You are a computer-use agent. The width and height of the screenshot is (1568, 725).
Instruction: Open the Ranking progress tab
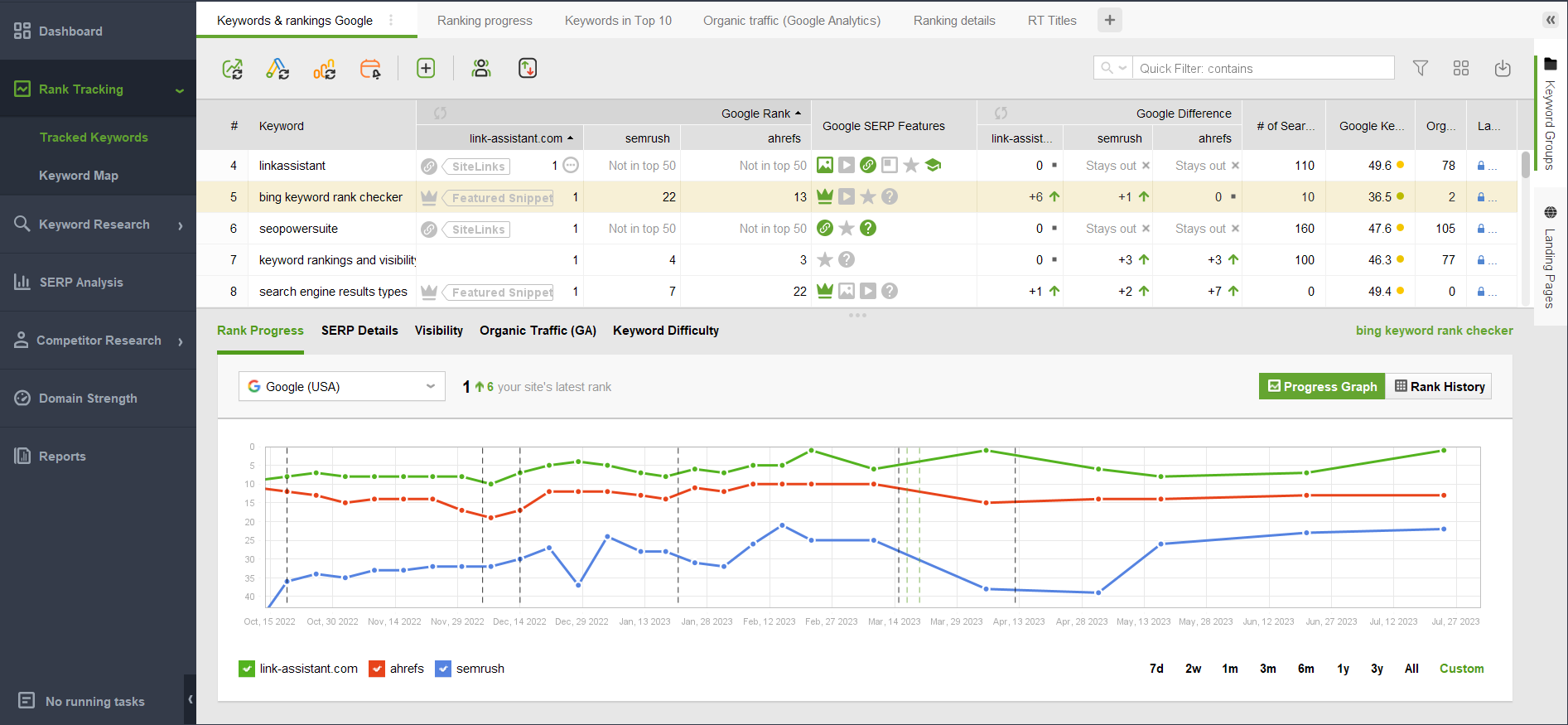tap(485, 21)
